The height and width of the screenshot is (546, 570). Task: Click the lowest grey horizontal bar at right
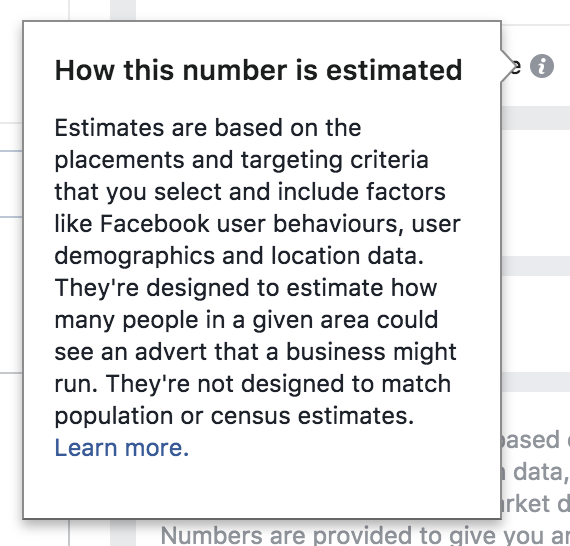[536, 382]
